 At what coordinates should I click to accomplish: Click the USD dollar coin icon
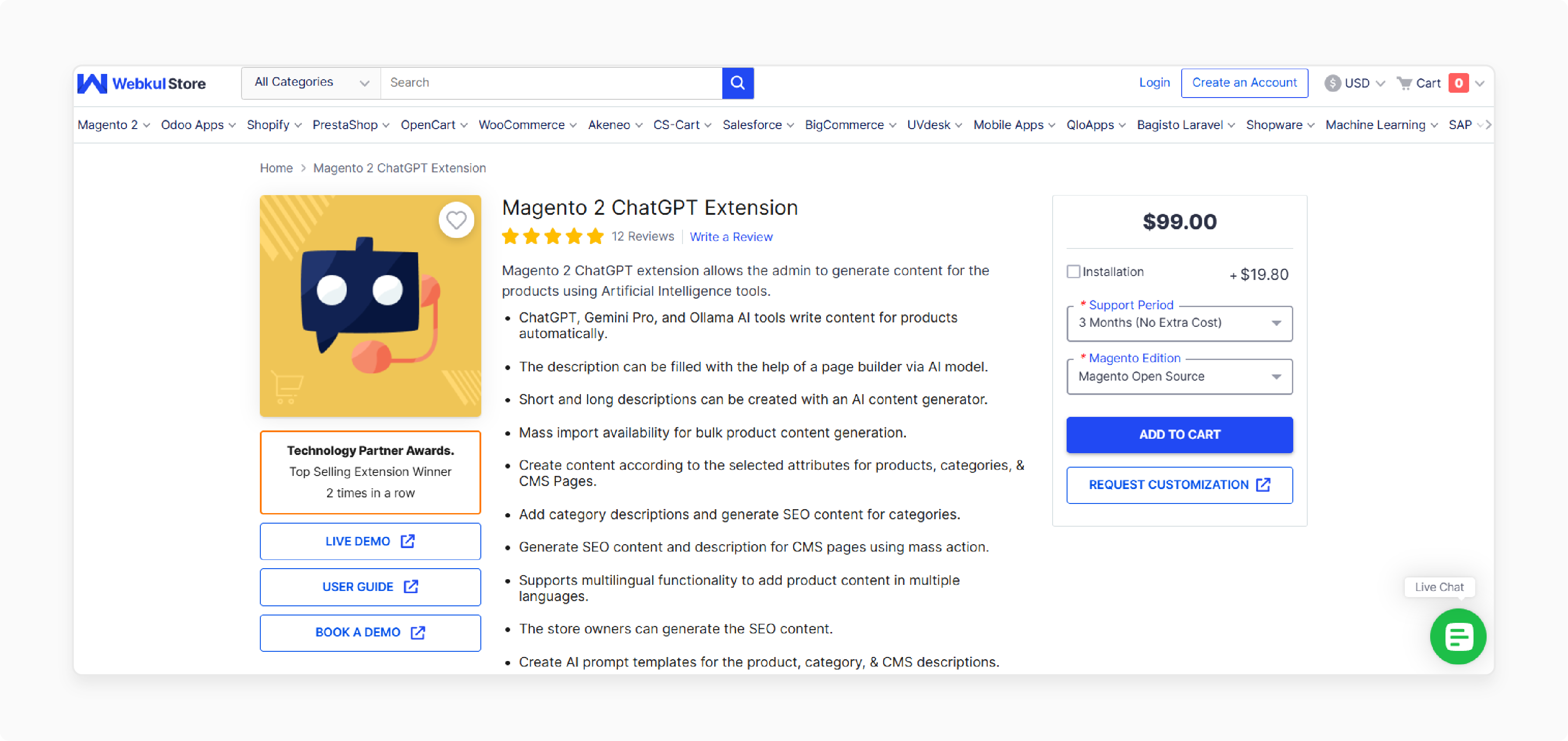pyautogui.click(x=1333, y=83)
